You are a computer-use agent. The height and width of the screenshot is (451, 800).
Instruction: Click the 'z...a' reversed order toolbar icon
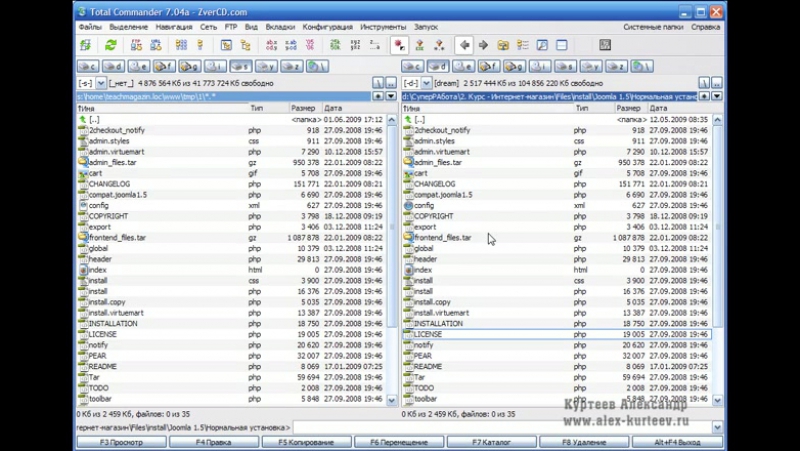coord(374,45)
